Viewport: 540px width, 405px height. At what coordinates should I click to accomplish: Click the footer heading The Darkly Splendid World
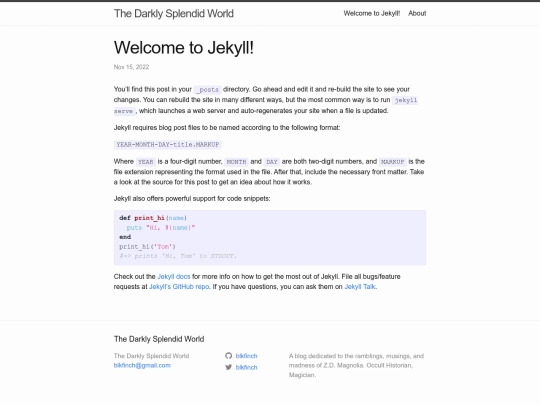coord(159,339)
